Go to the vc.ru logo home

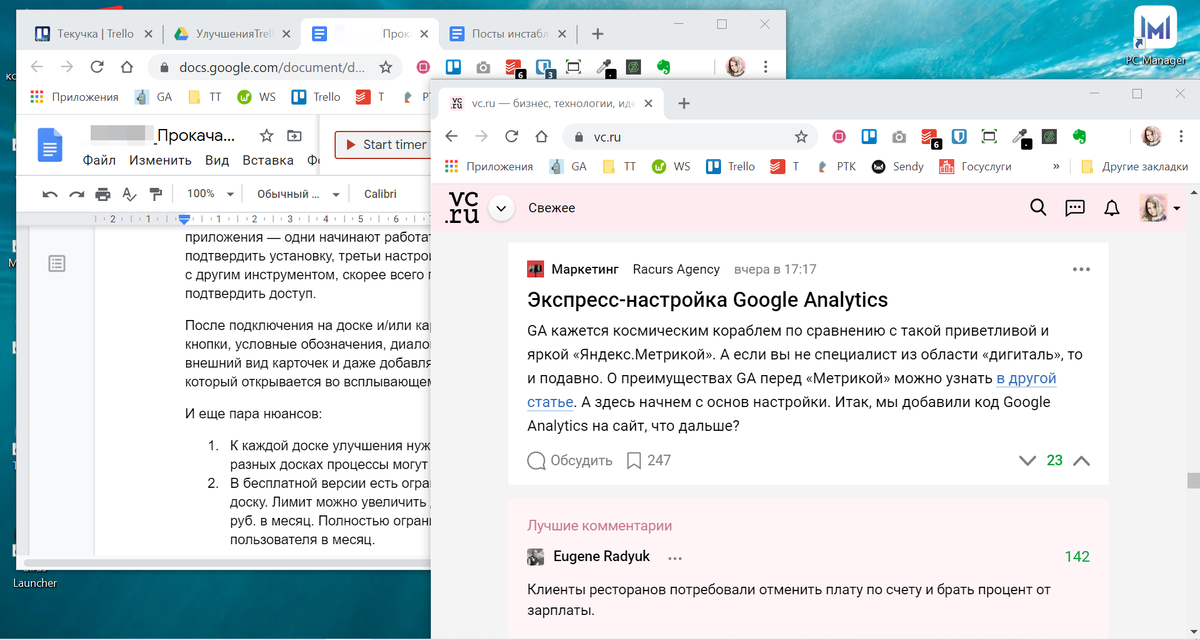click(463, 208)
